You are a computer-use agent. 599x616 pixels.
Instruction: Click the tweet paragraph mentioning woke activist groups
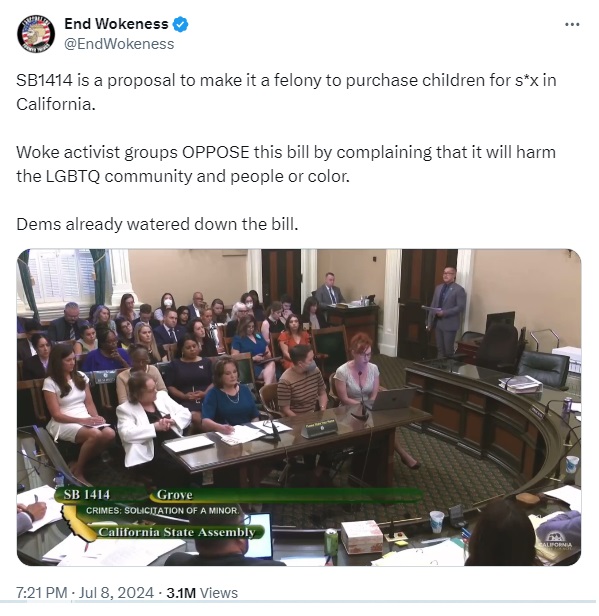(286, 164)
